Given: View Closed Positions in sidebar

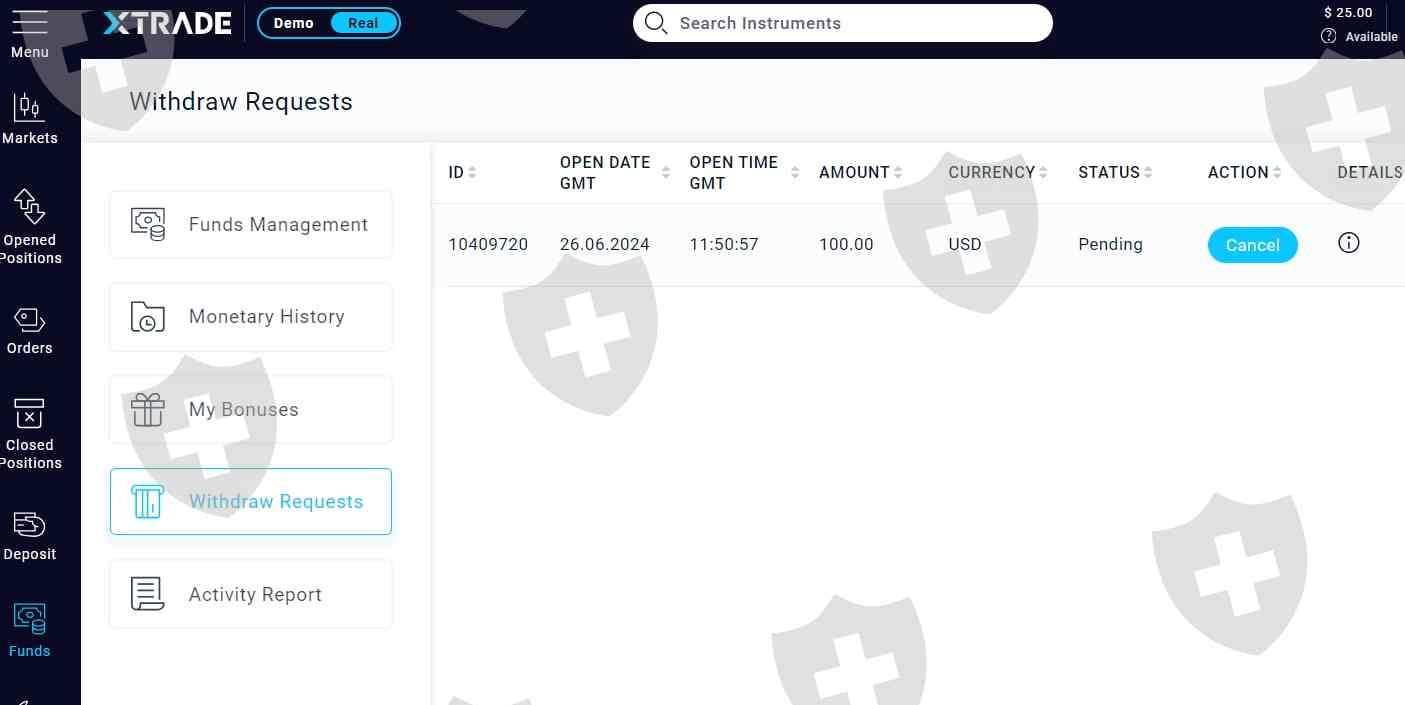Looking at the screenshot, I should click(x=29, y=433).
